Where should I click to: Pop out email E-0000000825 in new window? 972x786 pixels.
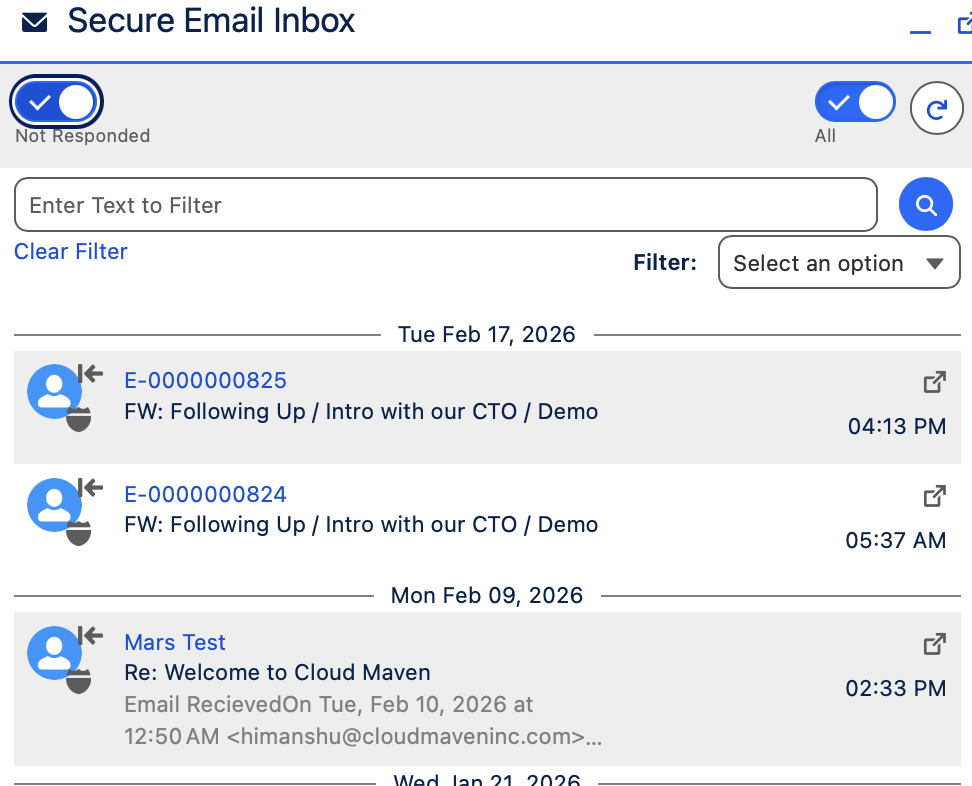click(x=935, y=382)
